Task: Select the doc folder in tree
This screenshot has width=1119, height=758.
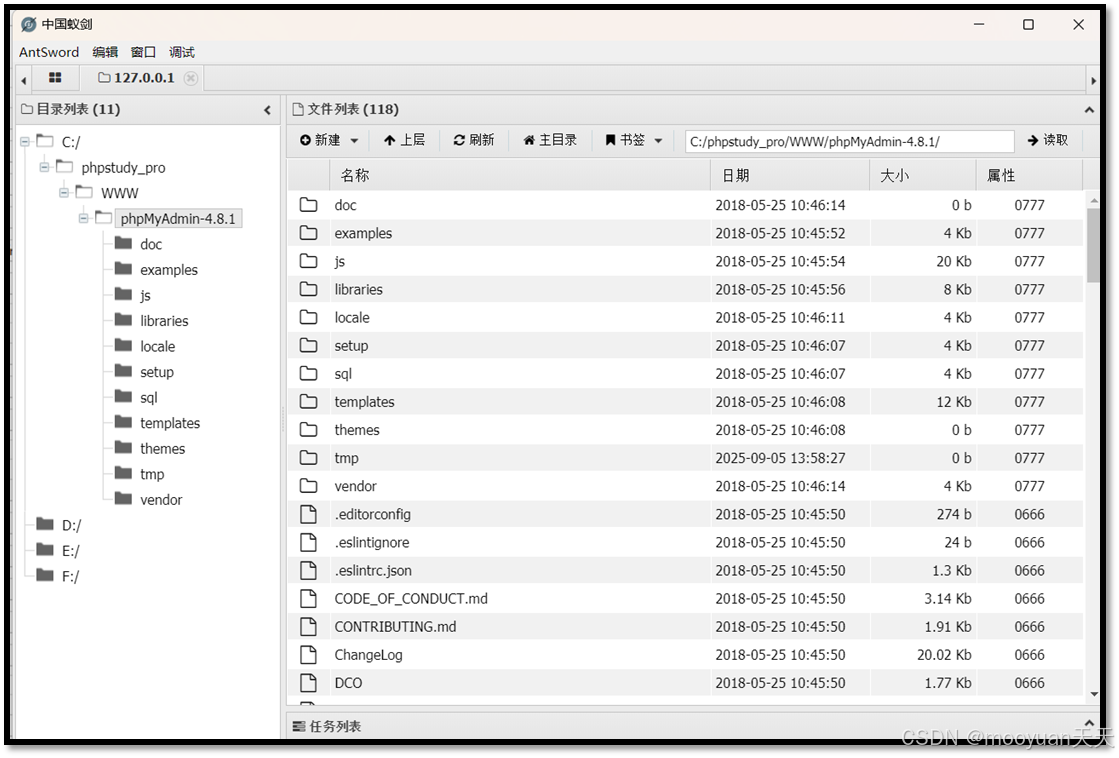Action: (x=151, y=244)
